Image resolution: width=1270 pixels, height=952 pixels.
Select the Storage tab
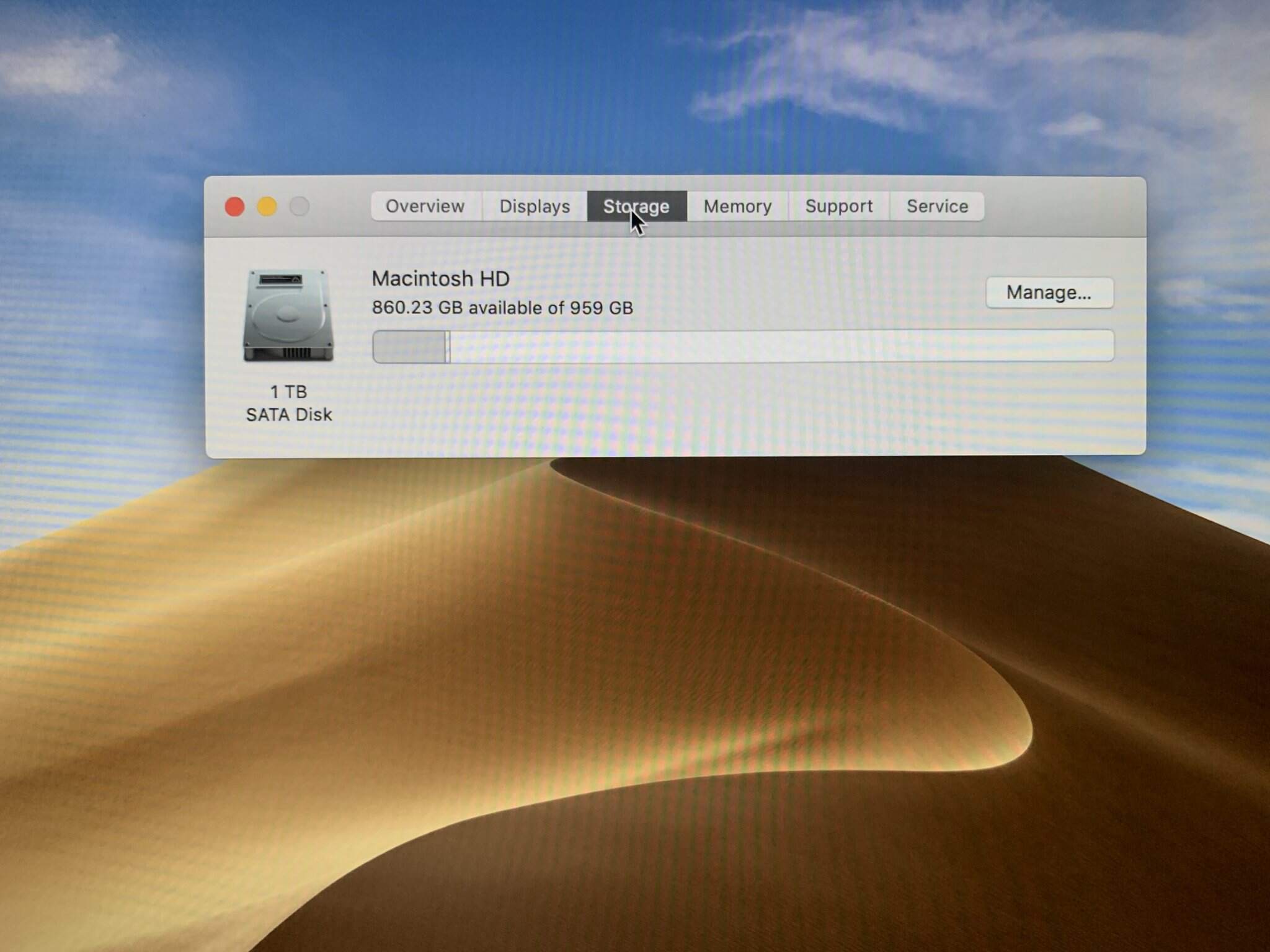coord(637,206)
